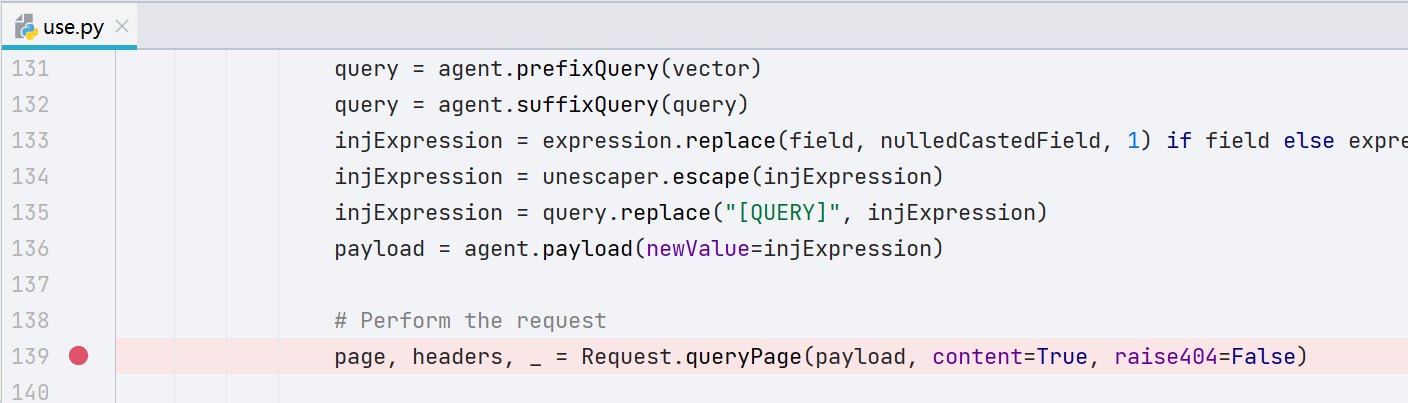Image resolution: width=1408 pixels, height=403 pixels.
Task: Click nulledCastedField argument on line 133
Action: (x=990, y=141)
